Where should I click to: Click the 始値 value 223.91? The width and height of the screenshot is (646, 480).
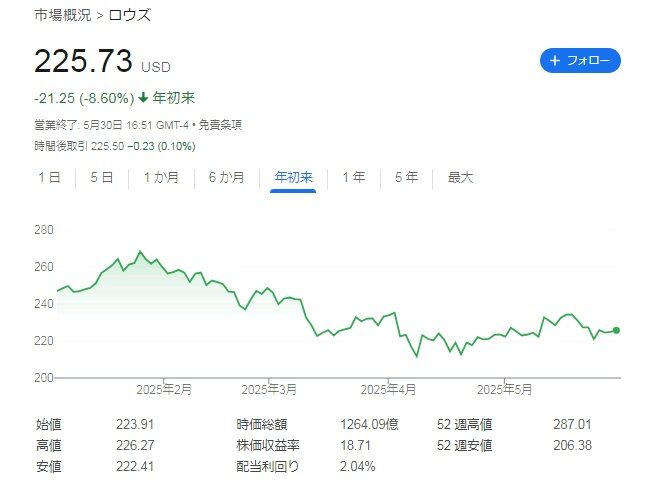[135, 424]
